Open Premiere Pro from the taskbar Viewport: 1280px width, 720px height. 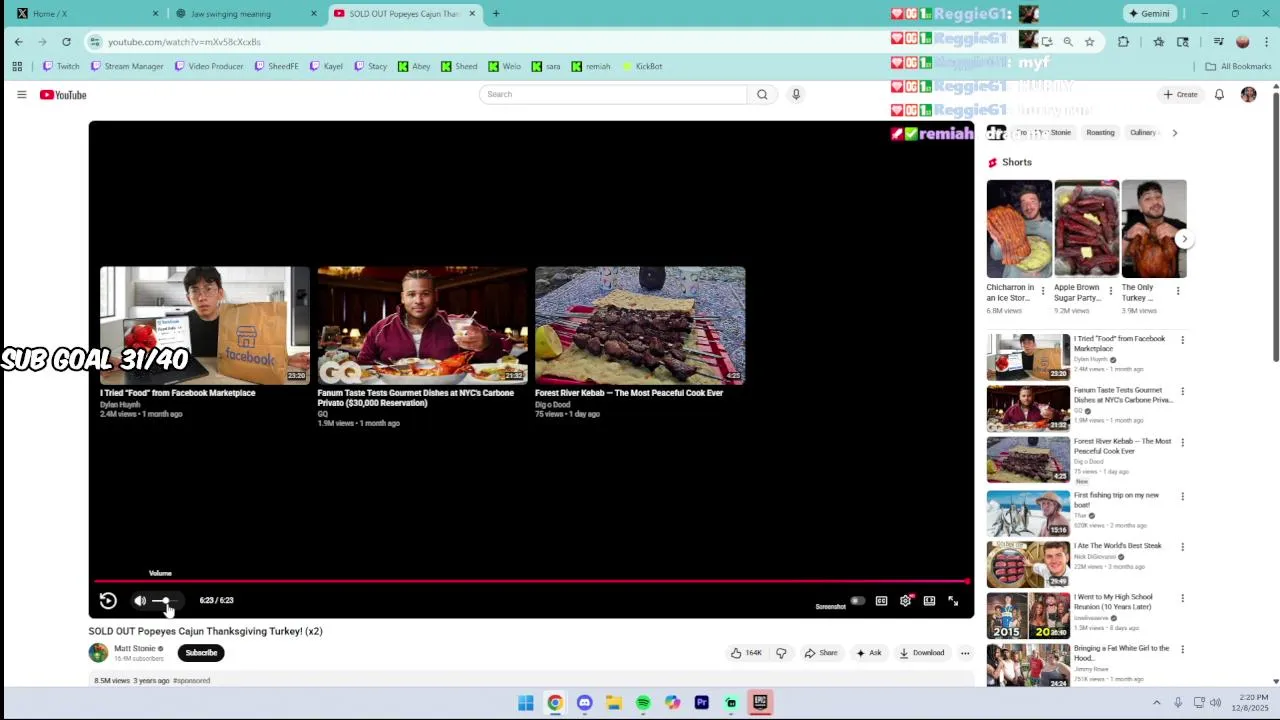701,702
